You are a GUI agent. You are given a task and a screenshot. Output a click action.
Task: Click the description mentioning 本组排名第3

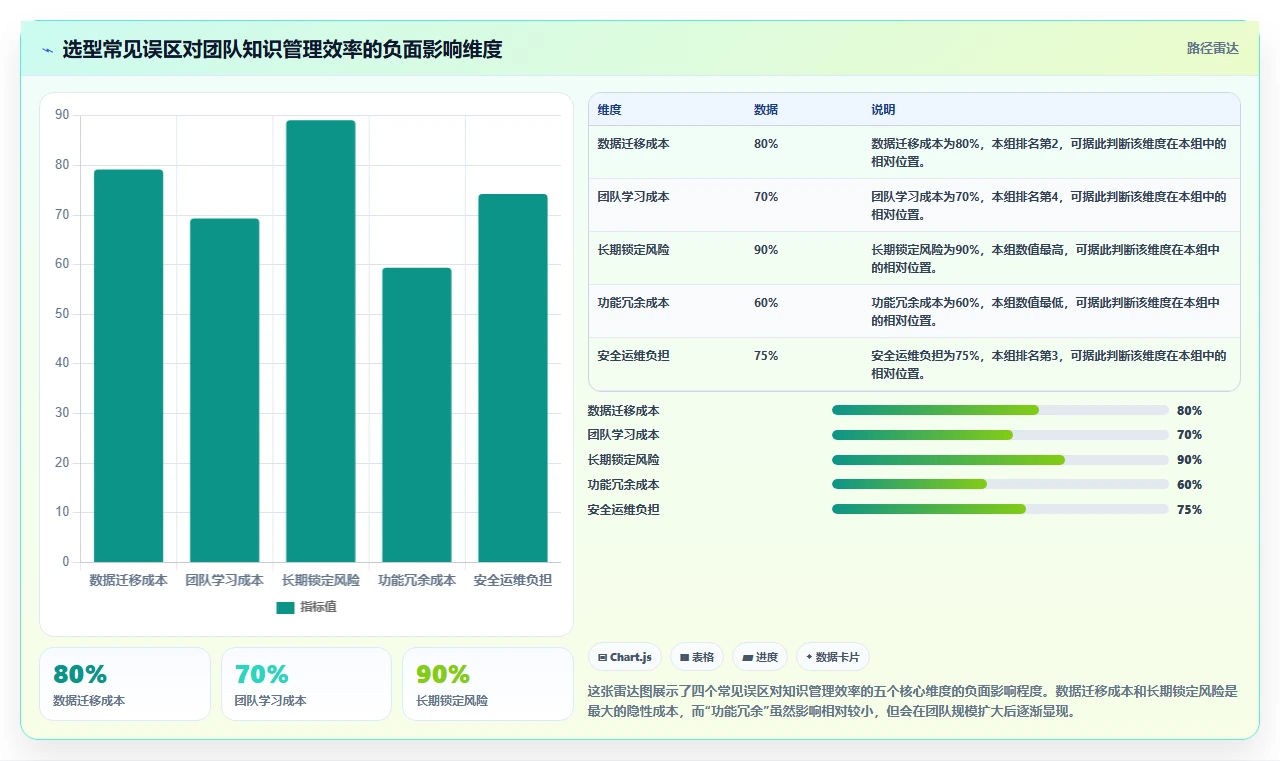(x=1049, y=364)
